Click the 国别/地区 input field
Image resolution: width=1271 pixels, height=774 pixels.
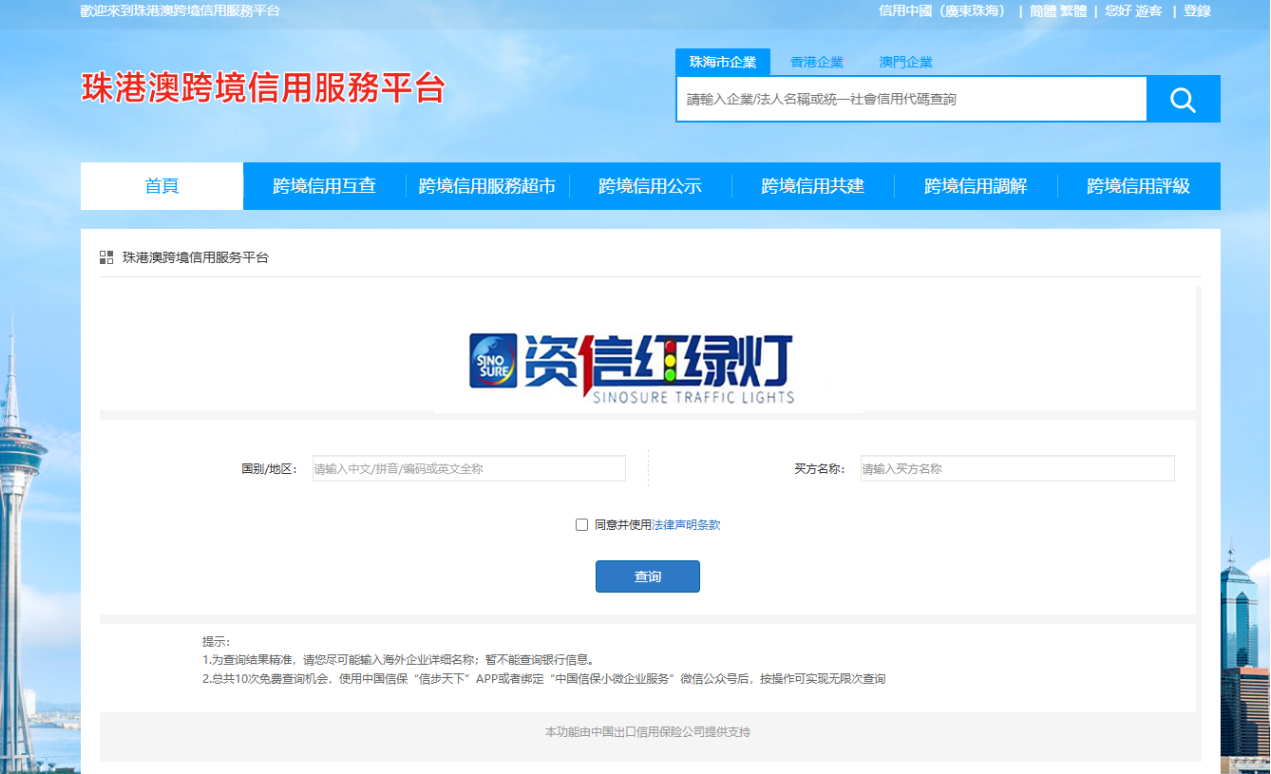[469, 468]
